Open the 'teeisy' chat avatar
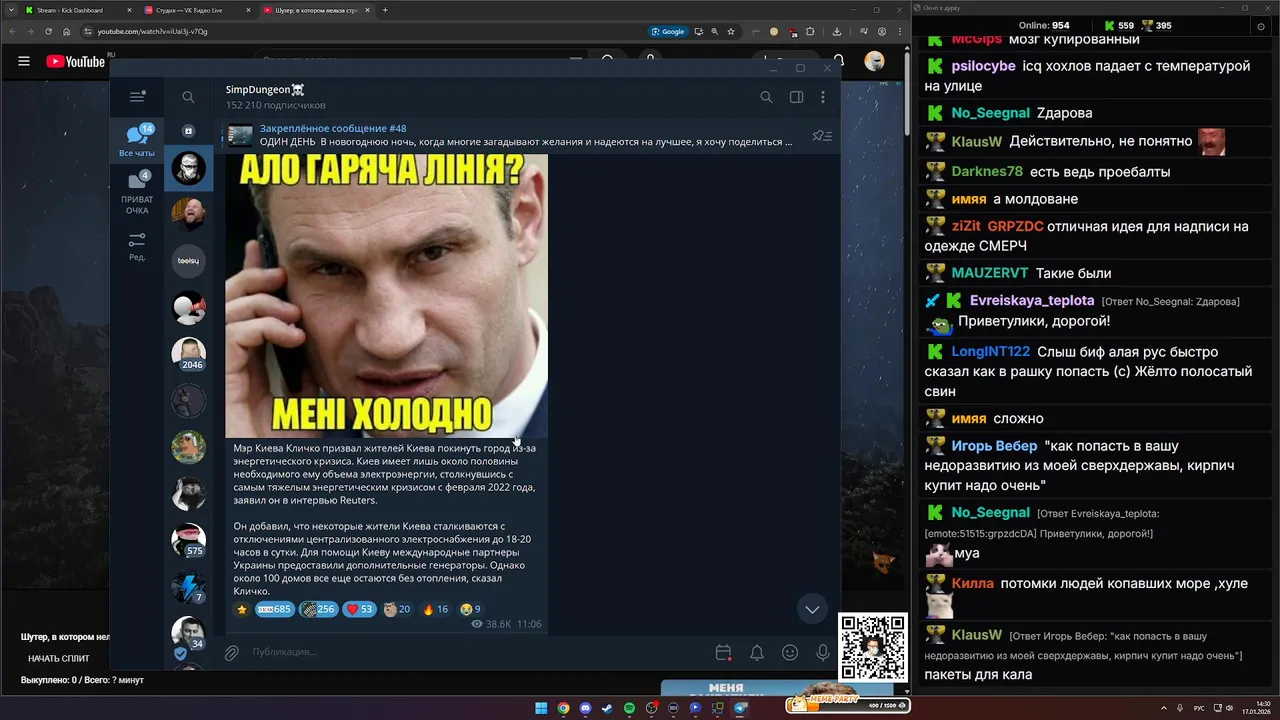This screenshot has width=1280, height=720. click(188, 261)
